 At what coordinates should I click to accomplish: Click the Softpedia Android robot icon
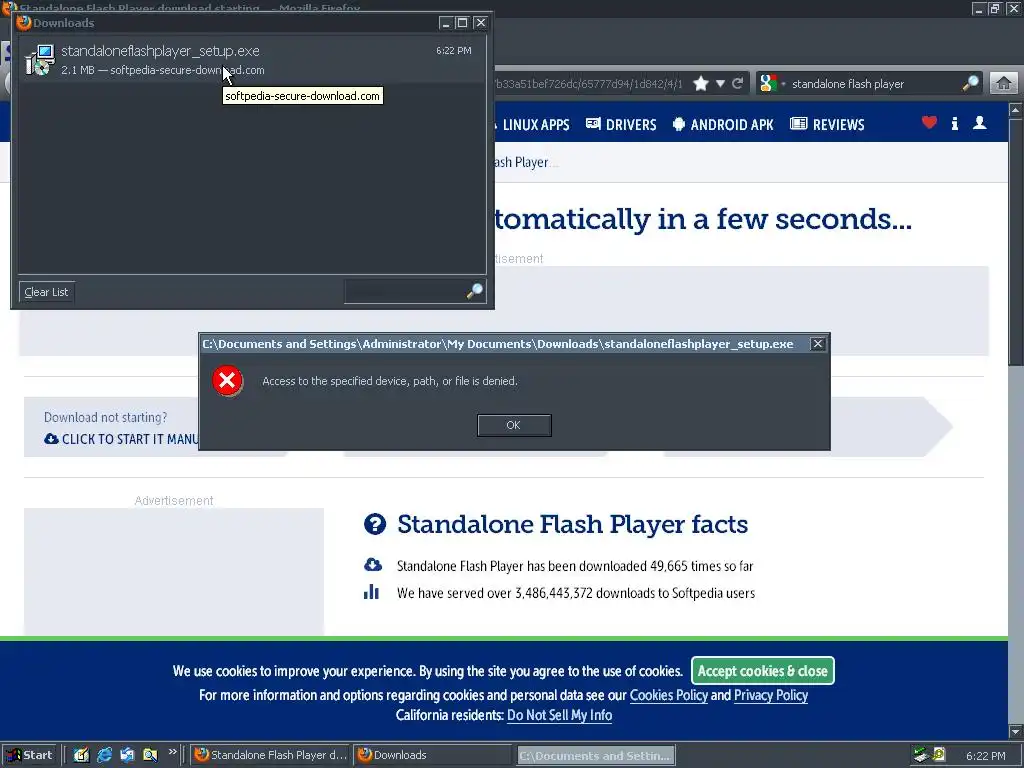(x=679, y=124)
